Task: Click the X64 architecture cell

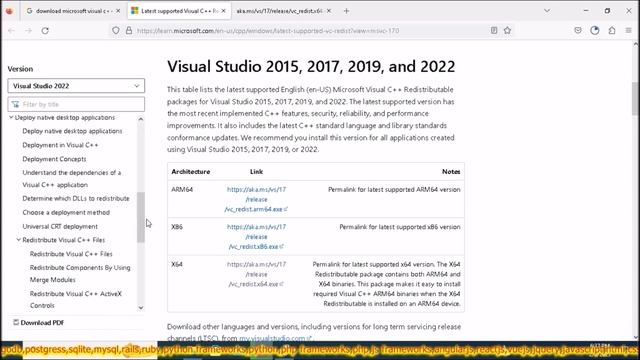Action: coord(177,264)
